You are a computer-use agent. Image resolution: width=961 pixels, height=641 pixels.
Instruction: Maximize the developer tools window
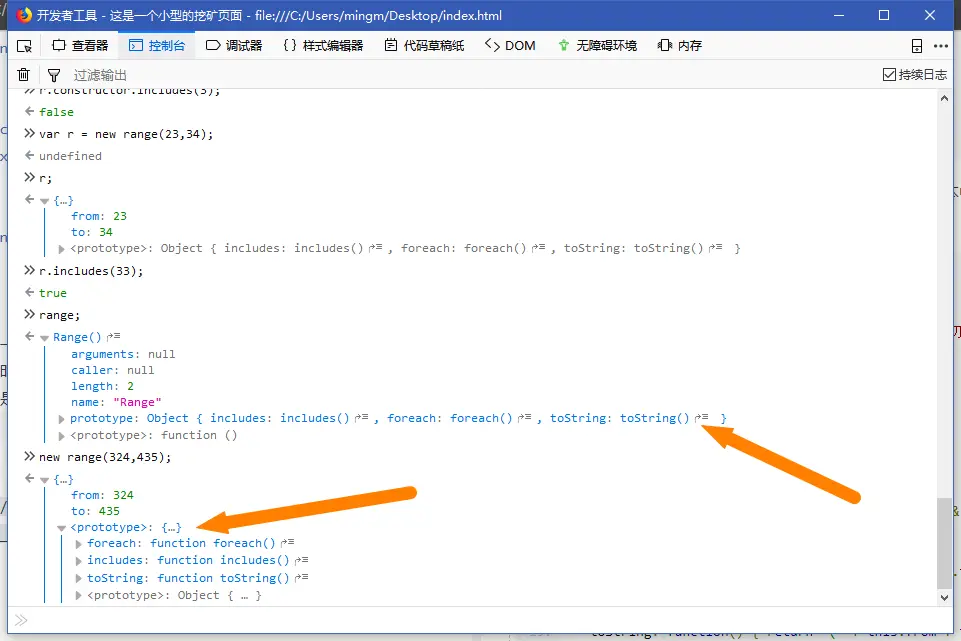(x=884, y=15)
